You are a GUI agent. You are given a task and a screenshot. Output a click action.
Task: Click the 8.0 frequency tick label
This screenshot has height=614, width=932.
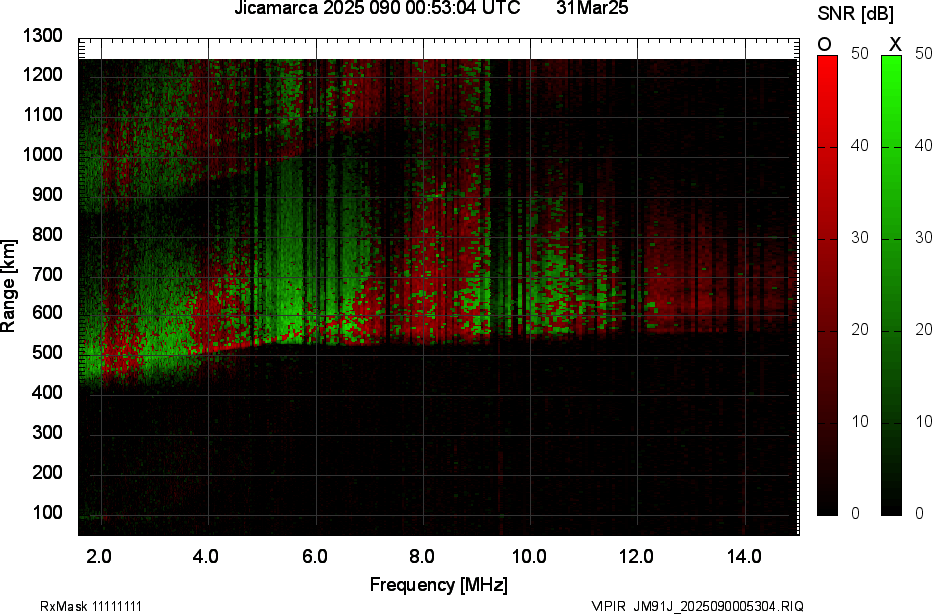click(422, 556)
